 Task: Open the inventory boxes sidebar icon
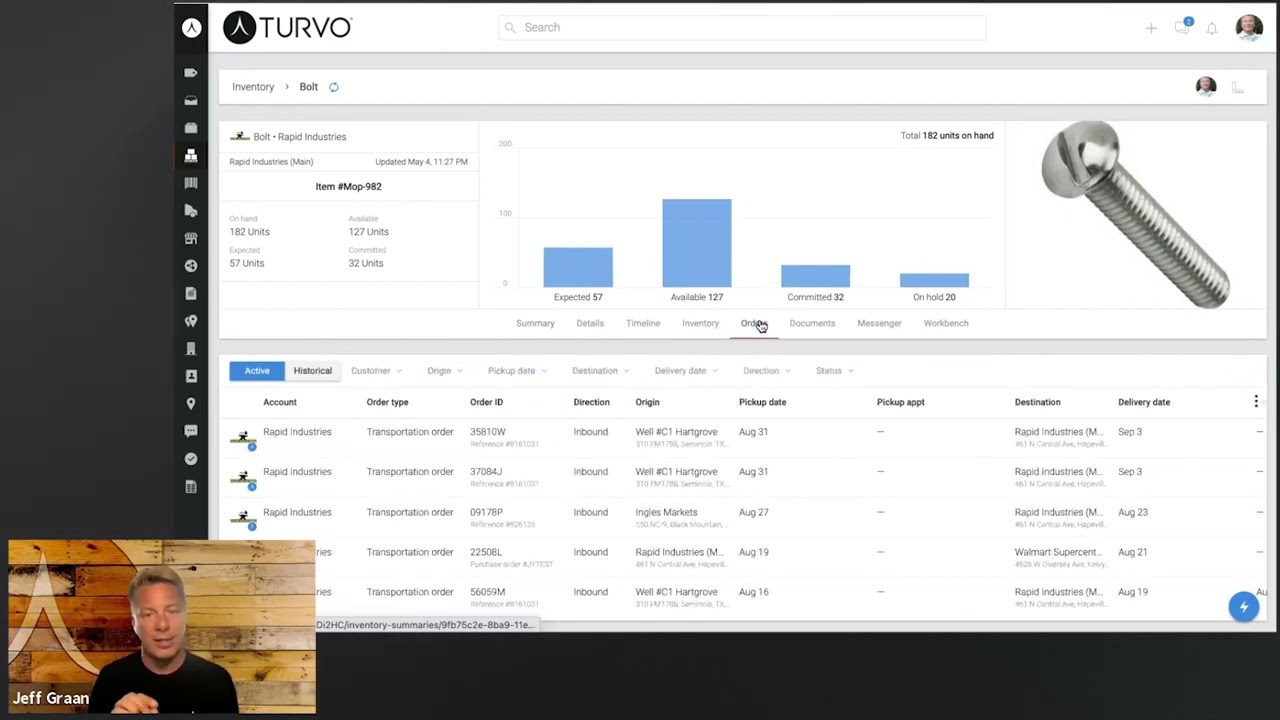[191, 156]
